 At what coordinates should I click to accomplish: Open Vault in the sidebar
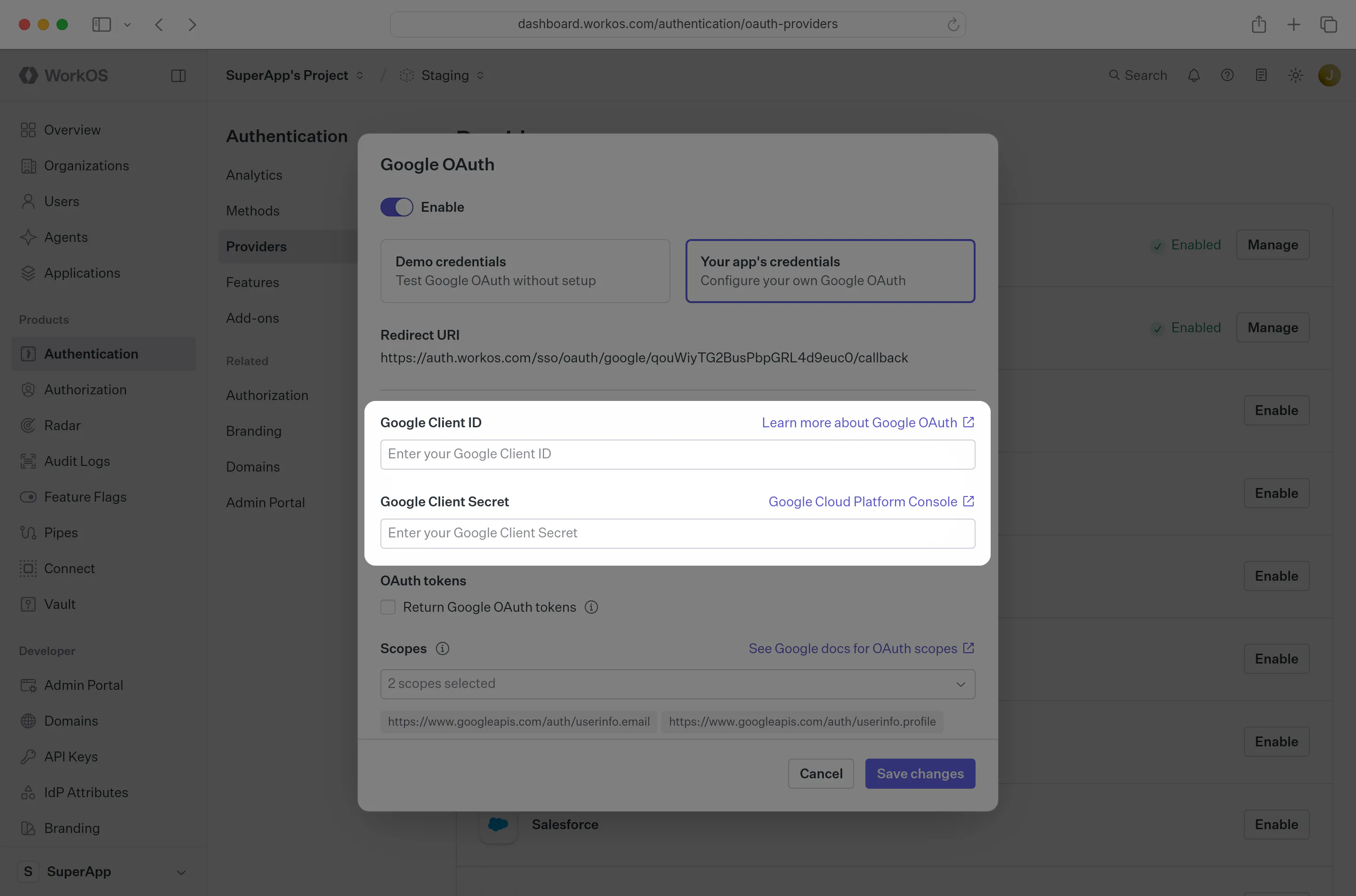tap(104, 604)
